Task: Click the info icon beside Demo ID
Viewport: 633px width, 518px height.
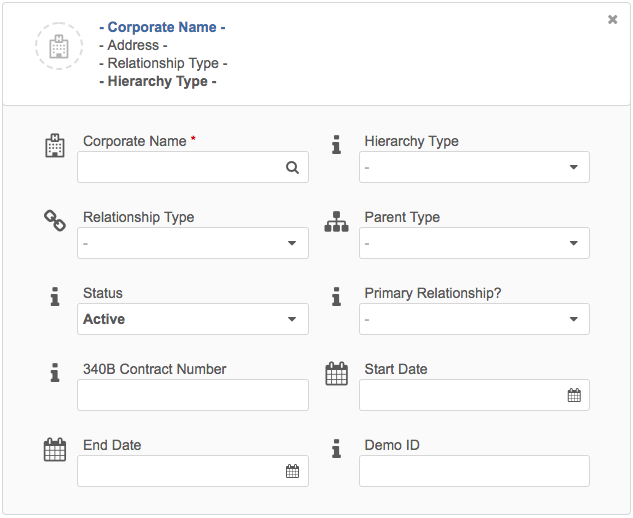Action: 336,449
